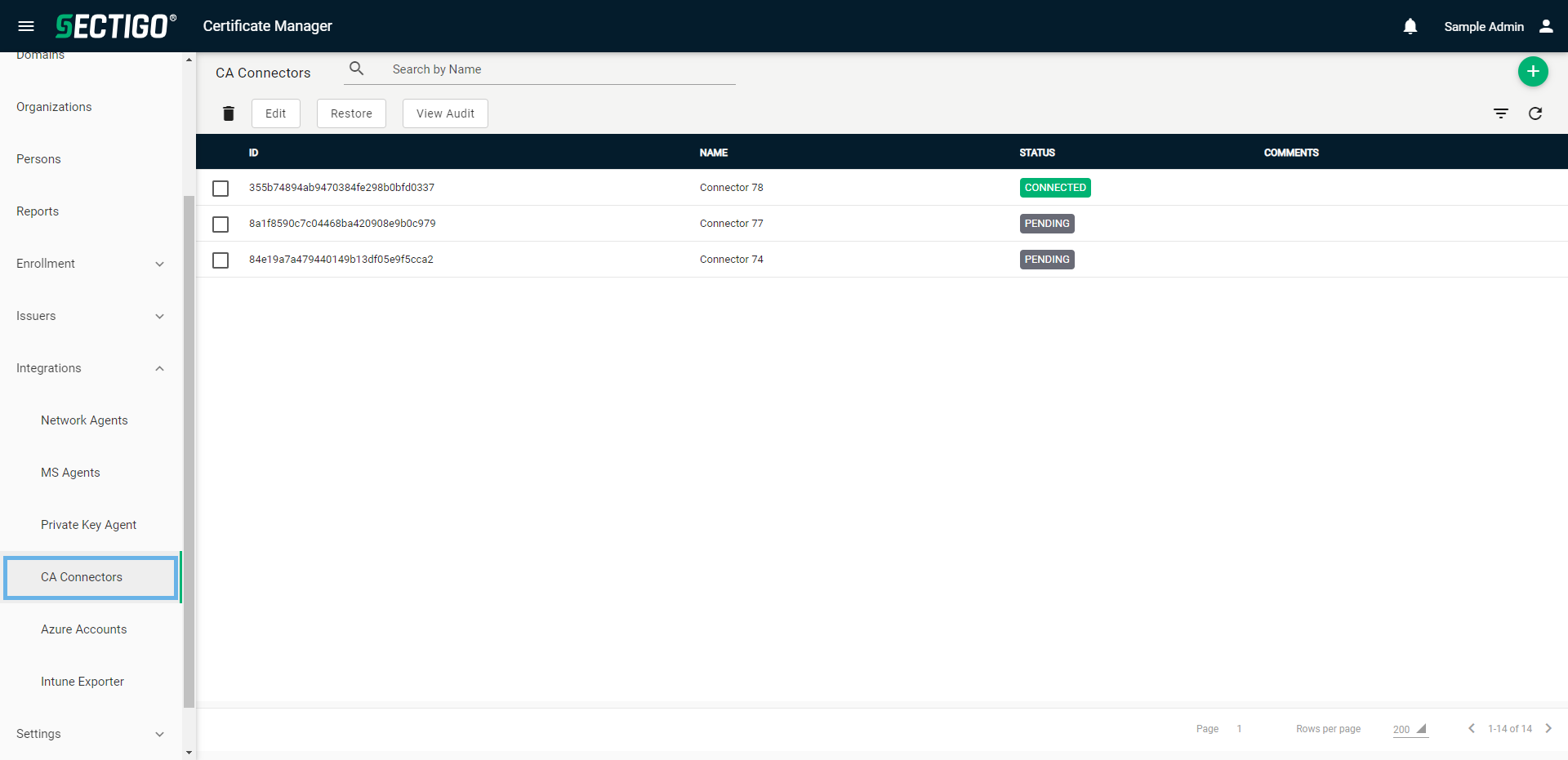
Task: Click the Connector 74 name
Action: tap(732, 260)
